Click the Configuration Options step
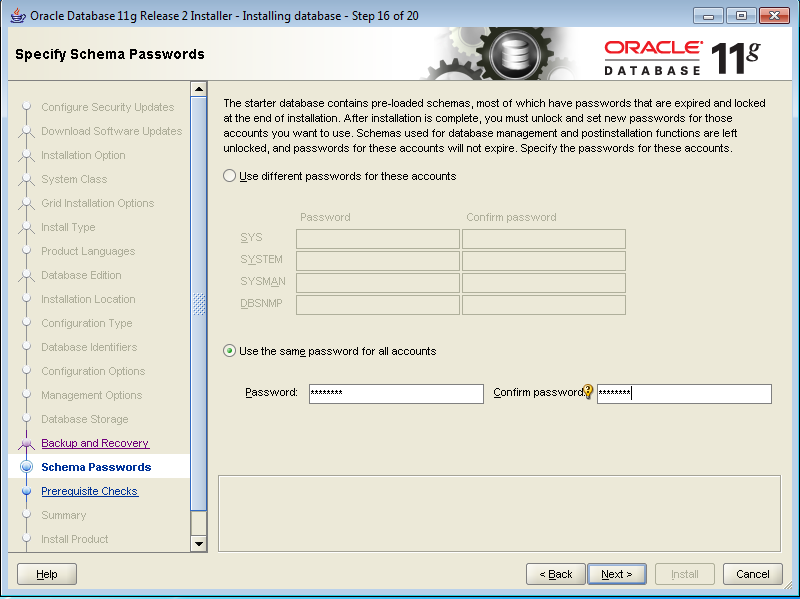Image resolution: width=800 pixels, height=599 pixels. [x=93, y=371]
